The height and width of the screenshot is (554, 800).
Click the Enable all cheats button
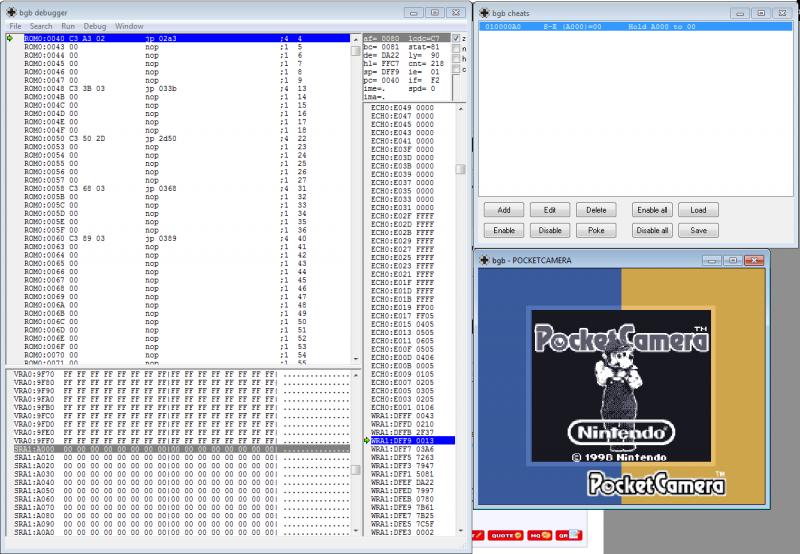click(x=653, y=210)
